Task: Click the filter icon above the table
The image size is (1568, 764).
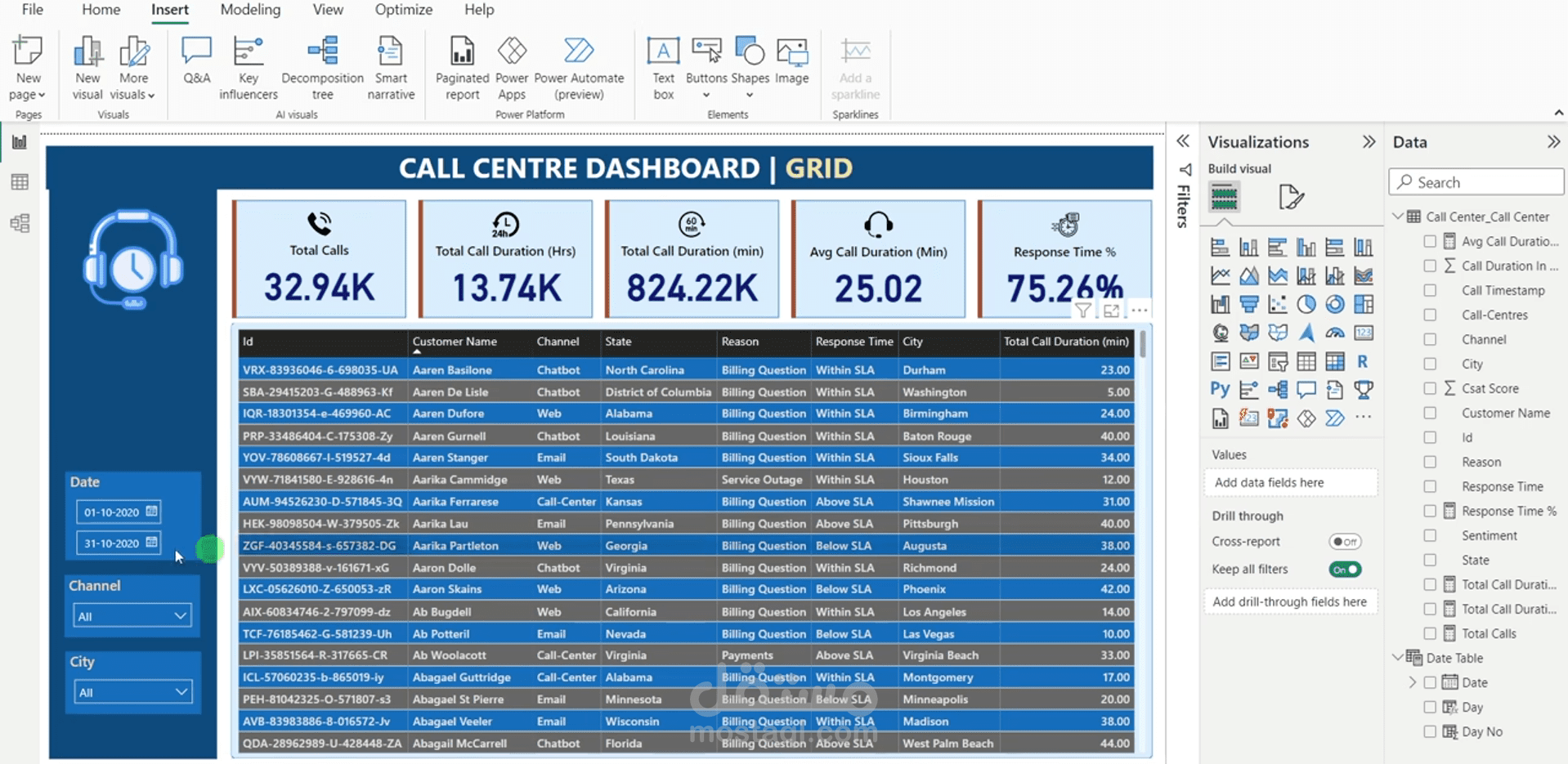Action: (1083, 311)
